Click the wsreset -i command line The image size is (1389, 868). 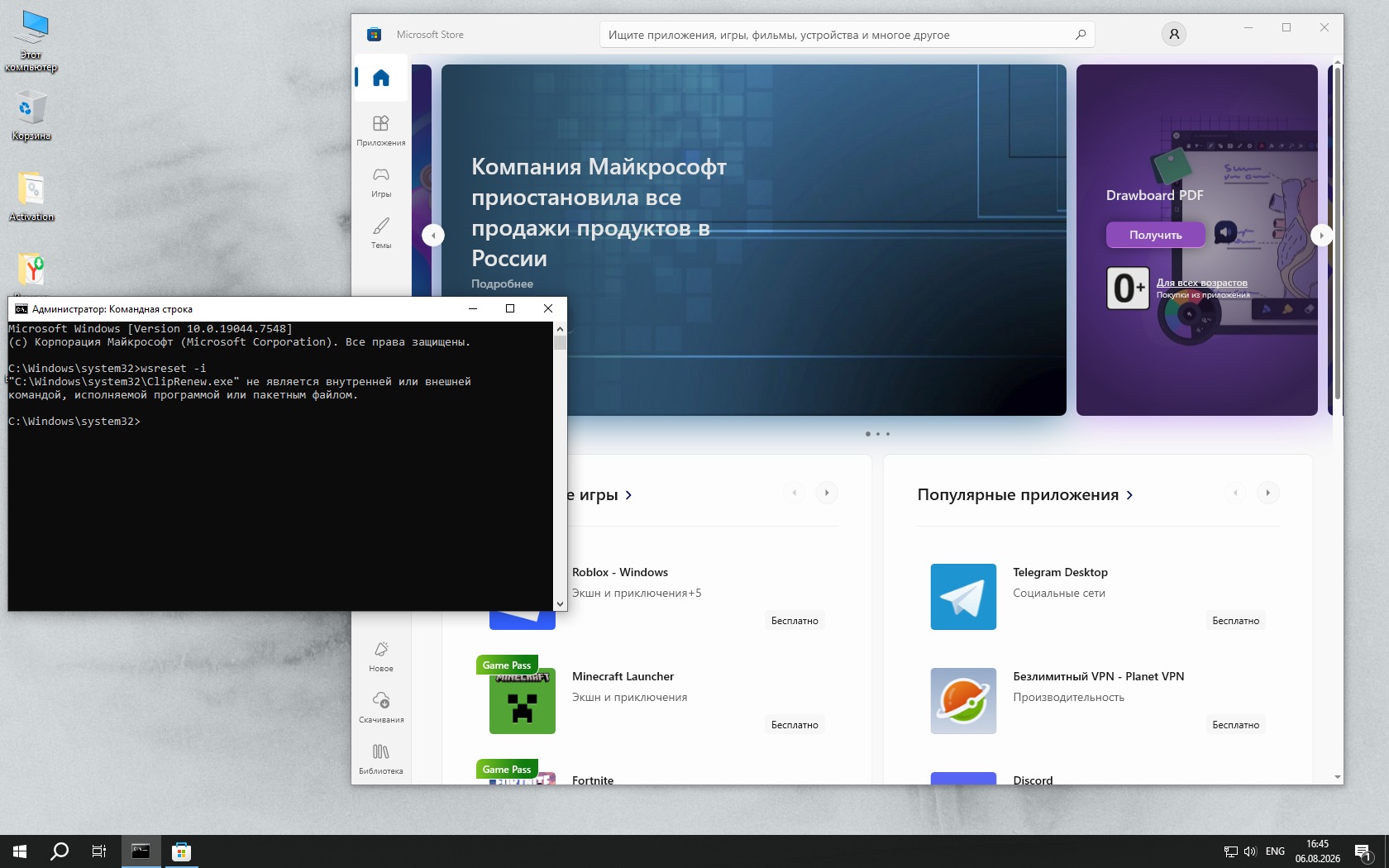[107, 369]
